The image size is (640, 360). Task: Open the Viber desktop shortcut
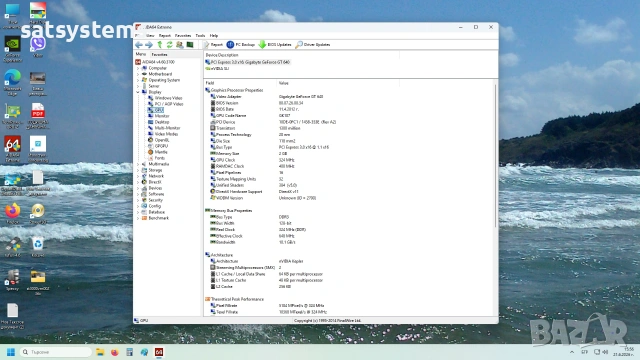(x=38, y=47)
